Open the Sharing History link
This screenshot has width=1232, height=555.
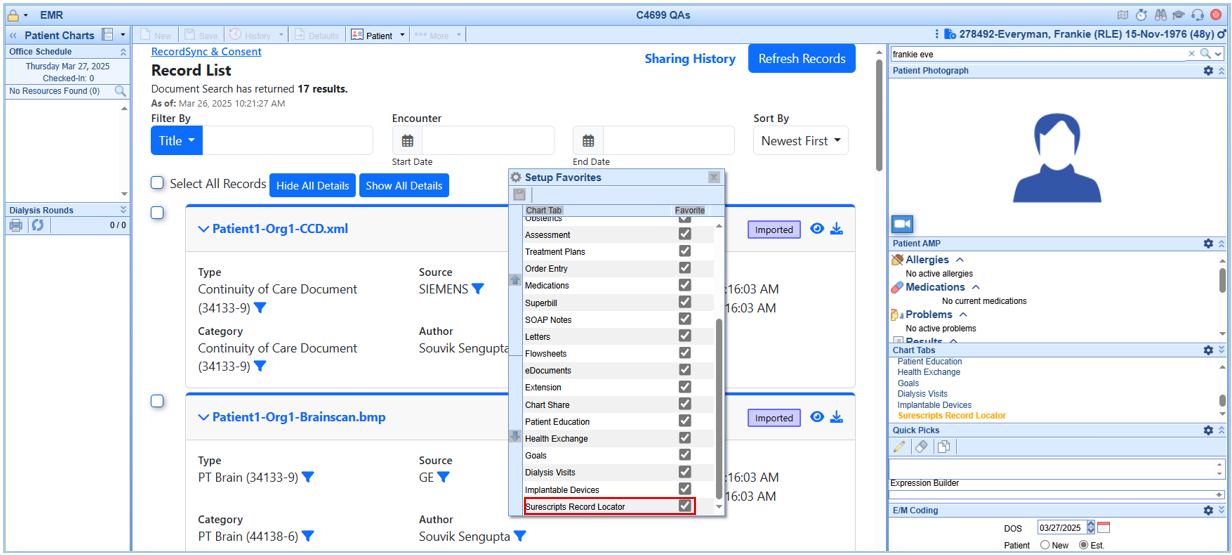pos(690,59)
